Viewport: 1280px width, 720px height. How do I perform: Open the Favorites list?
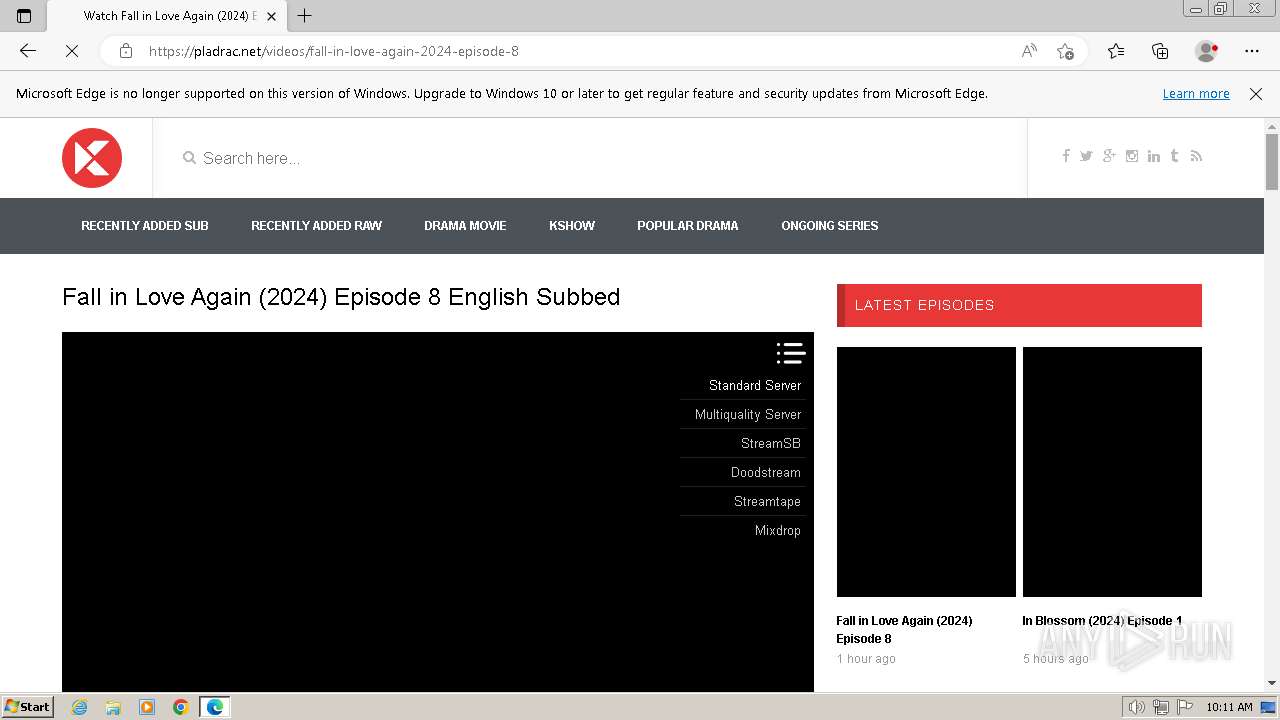click(1116, 51)
